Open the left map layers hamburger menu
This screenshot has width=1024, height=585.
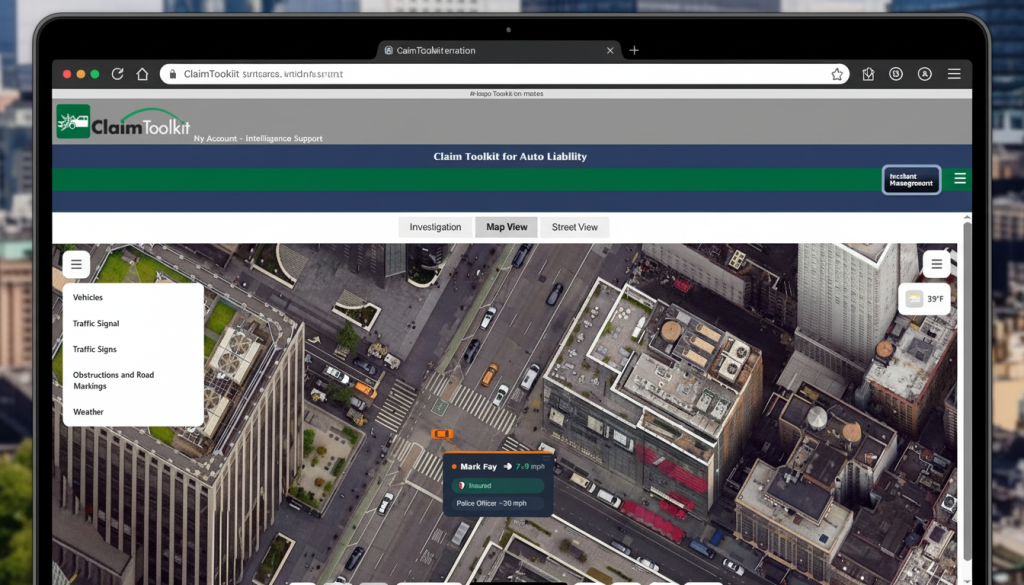(76, 265)
